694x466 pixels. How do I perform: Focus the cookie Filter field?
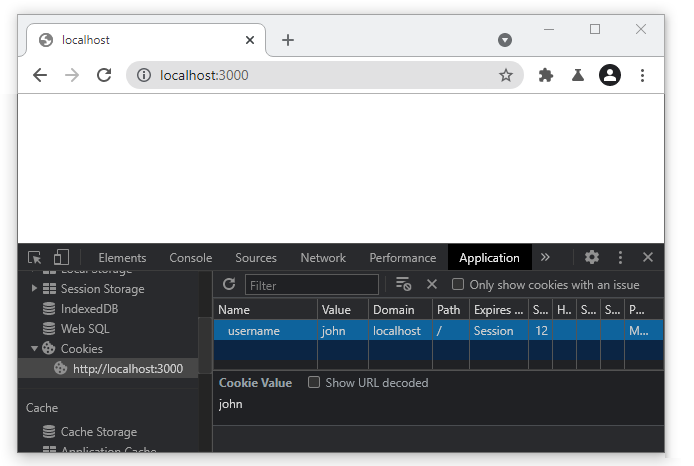[x=312, y=285]
